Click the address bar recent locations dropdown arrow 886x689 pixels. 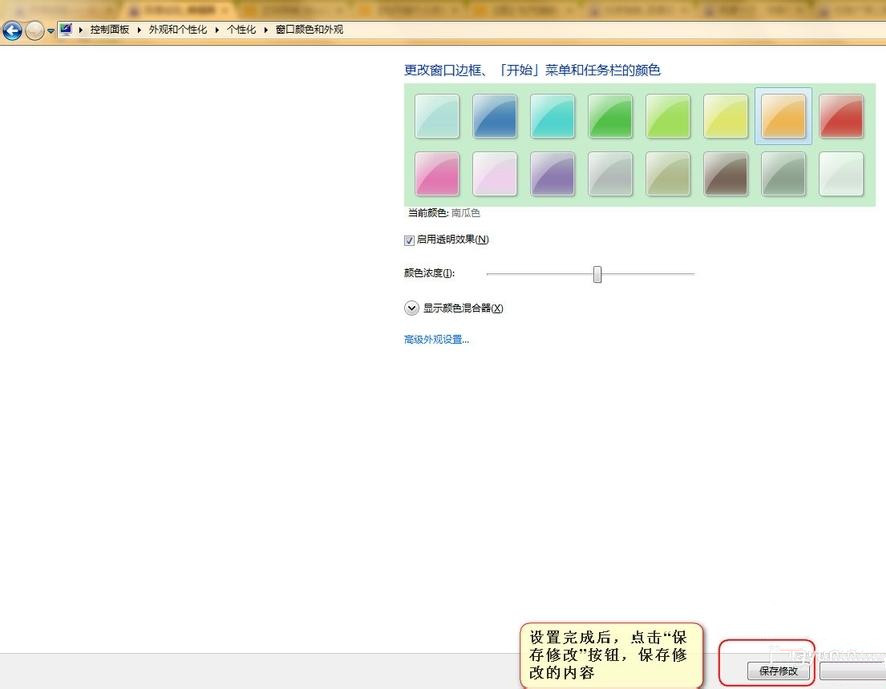[49, 29]
